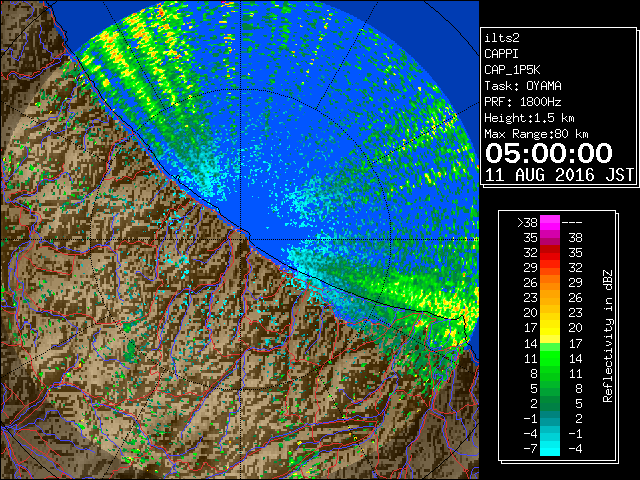Click the 05:00:00 timestamp
The width and height of the screenshot is (640, 480).
[x=549, y=153]
